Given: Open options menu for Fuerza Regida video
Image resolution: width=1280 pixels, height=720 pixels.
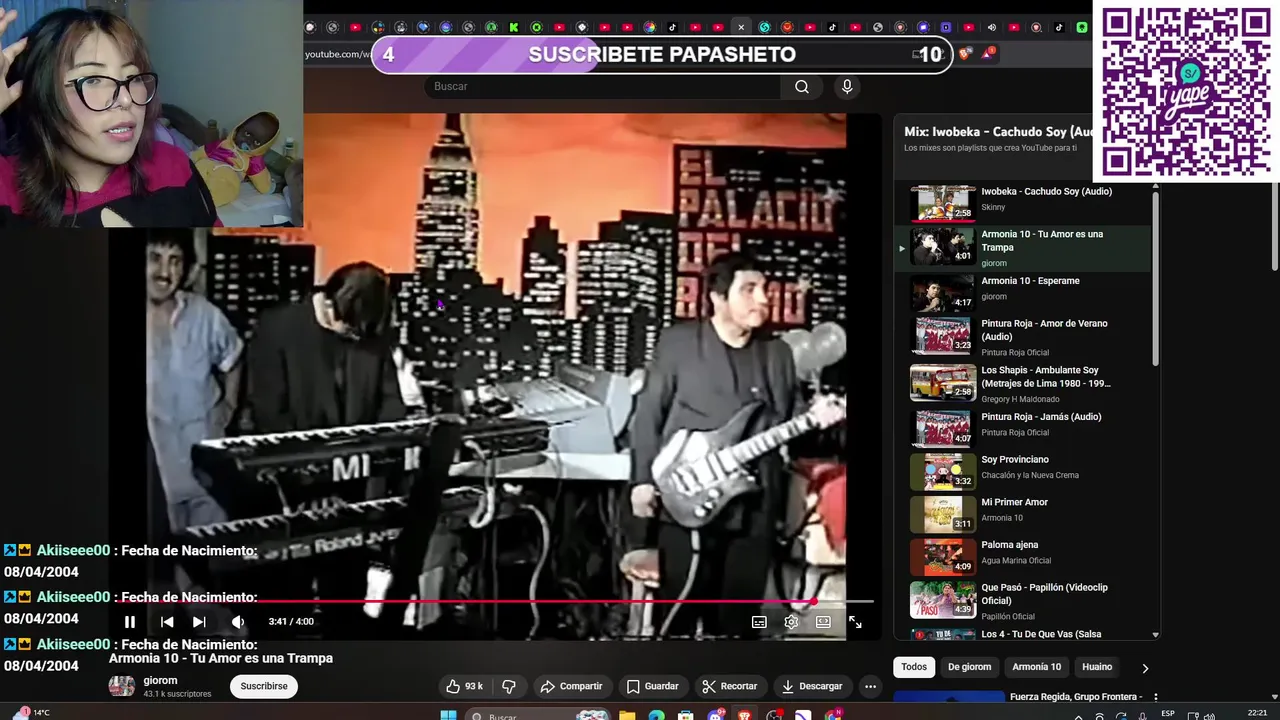Looking at the screenshot, I should [x=1155, y=697].
